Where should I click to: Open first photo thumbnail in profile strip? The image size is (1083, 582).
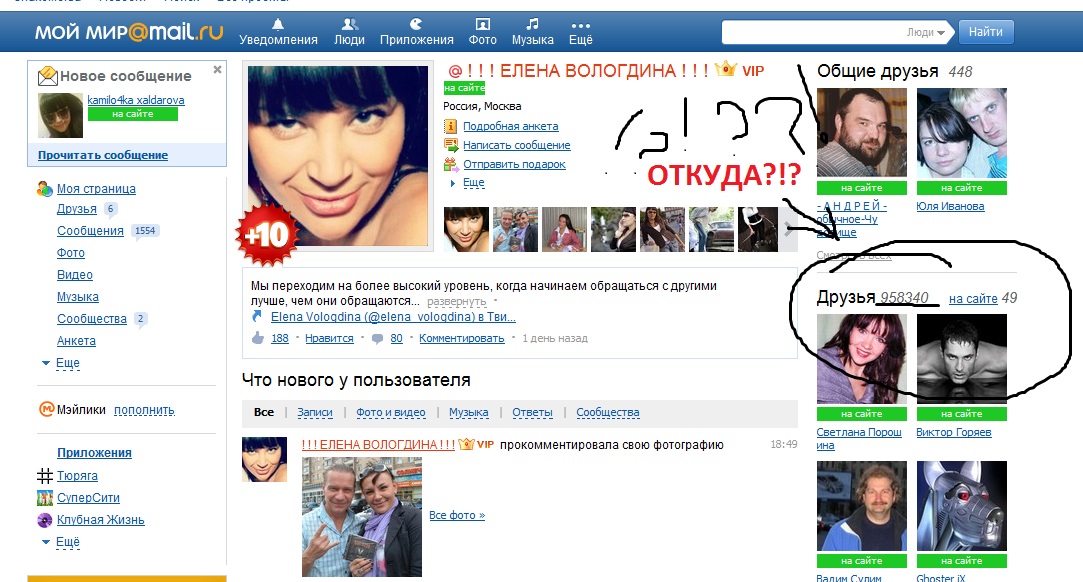click(x=466, y=229)
